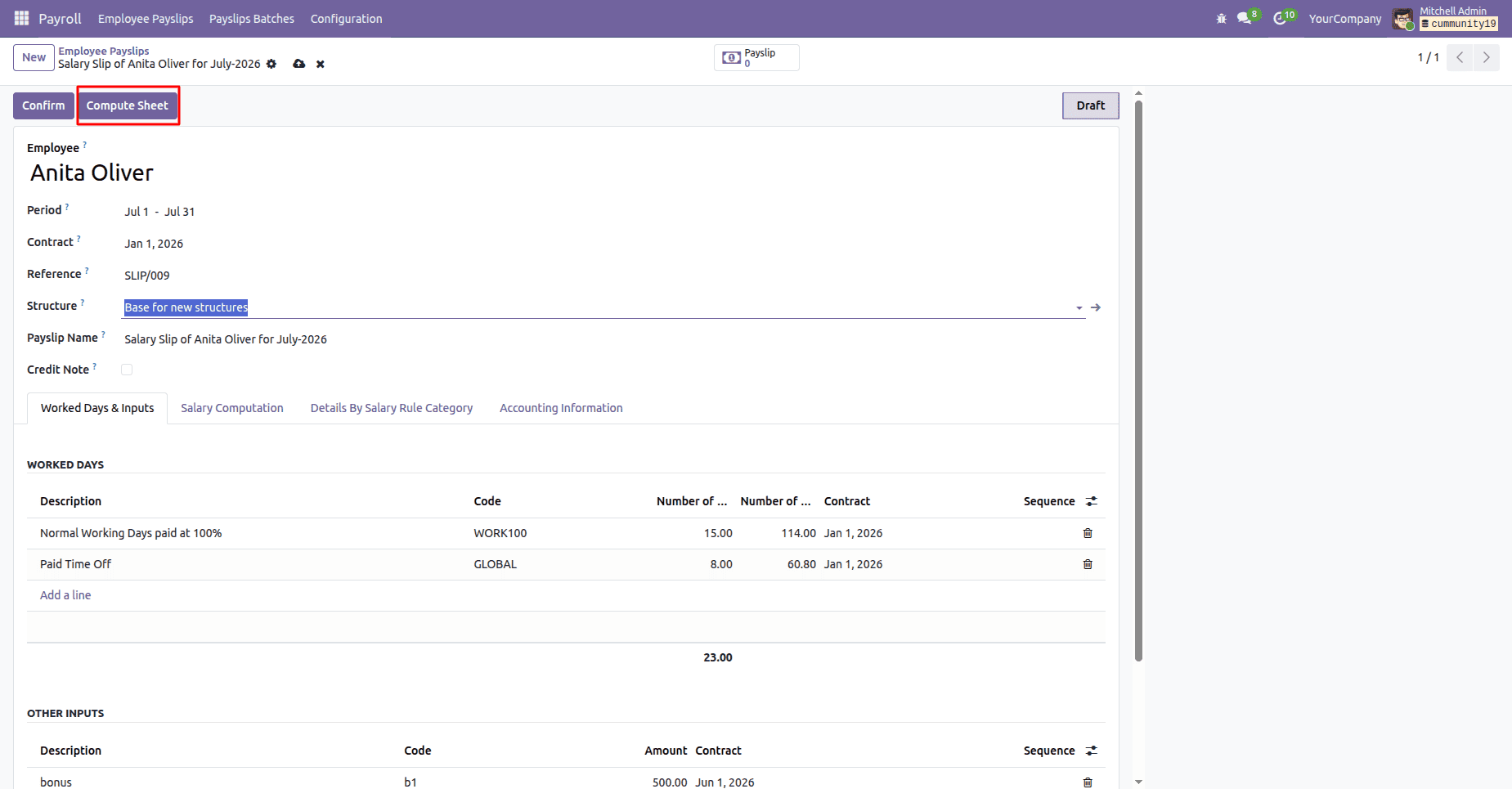
Task: Click the Payslip money icon stat button
Action: pos(756,57)
